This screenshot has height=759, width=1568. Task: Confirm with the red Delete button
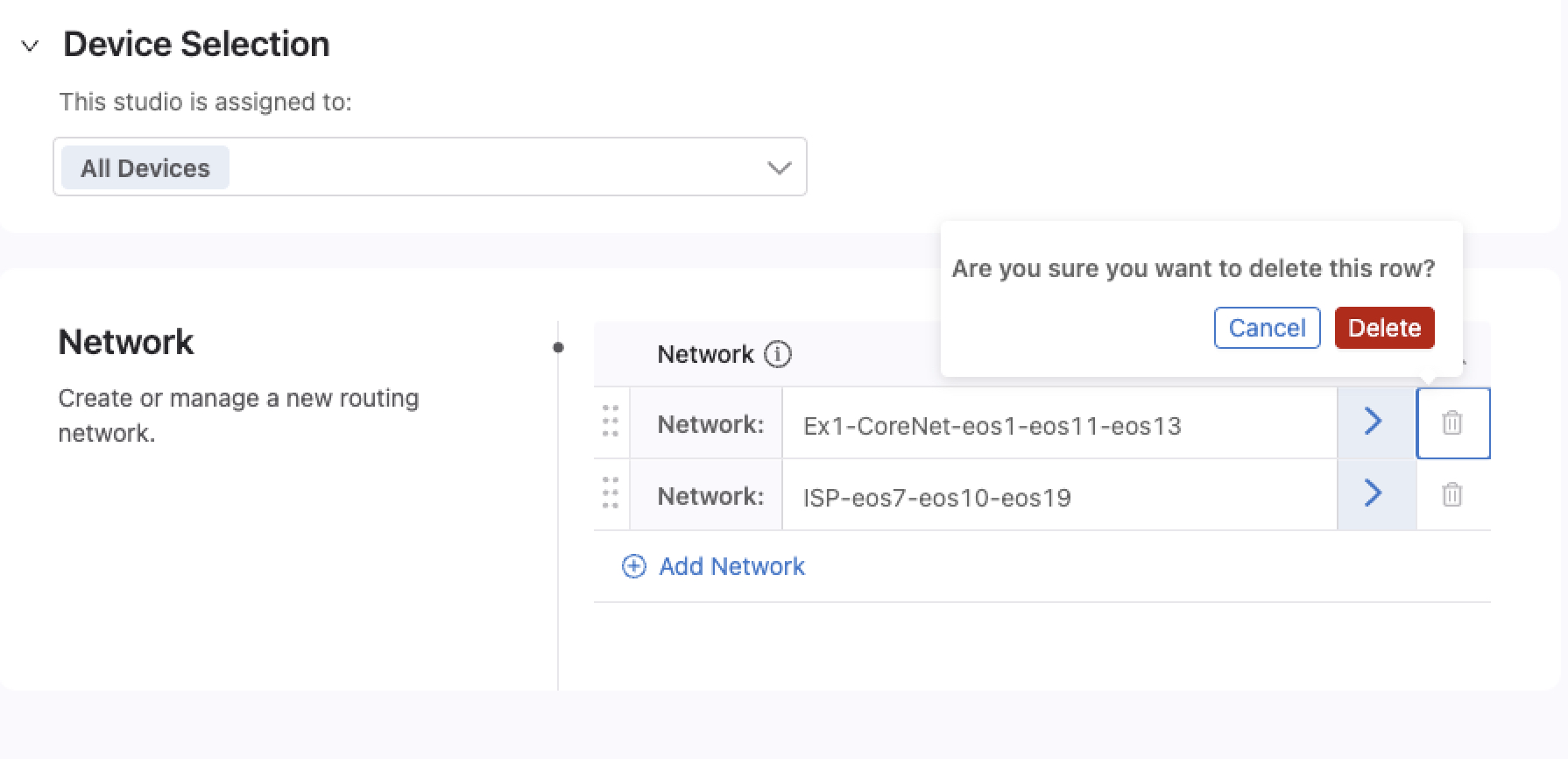tap(1384, 328)
